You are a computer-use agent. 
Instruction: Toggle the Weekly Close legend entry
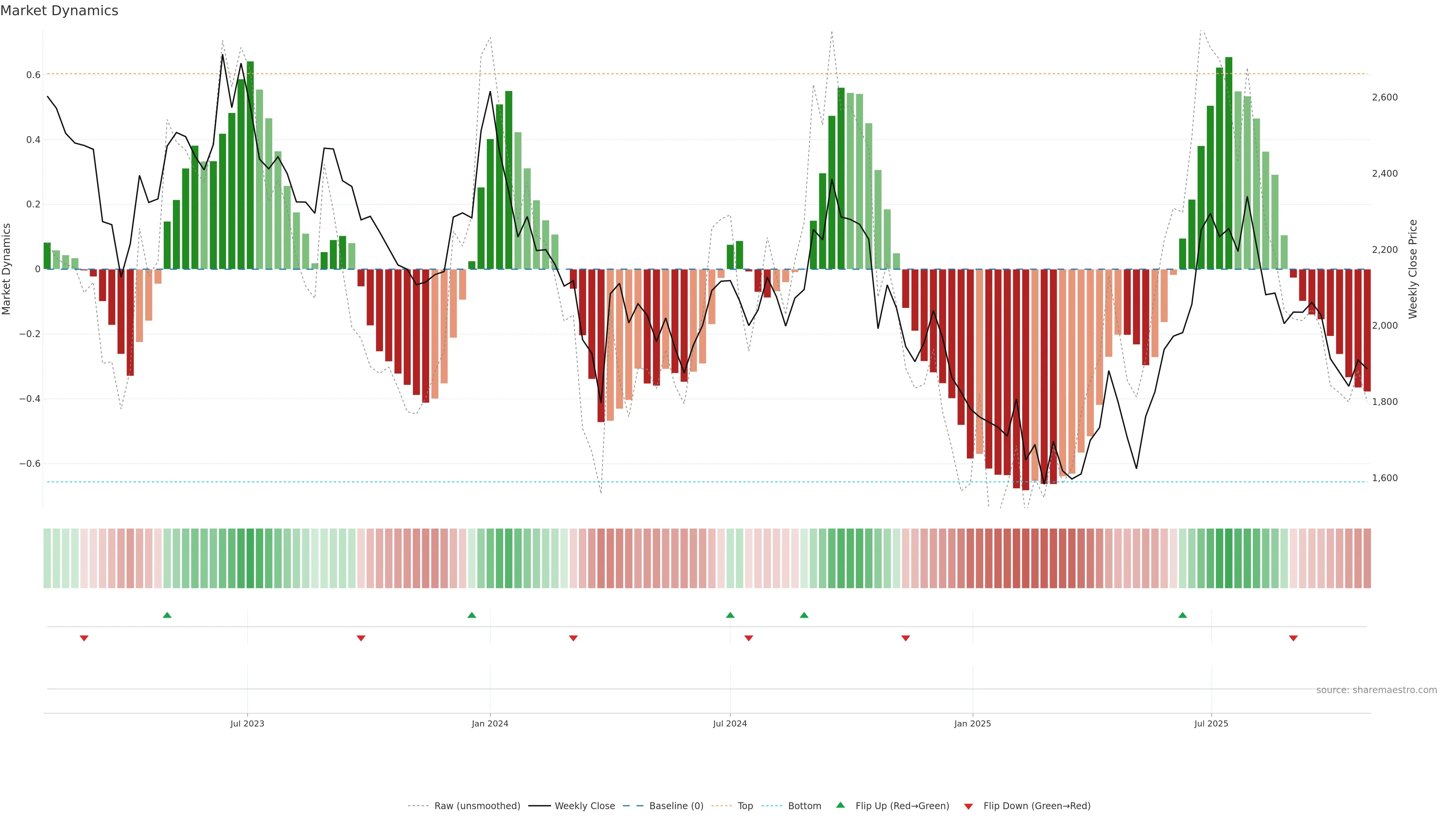(x=584, y=806)
